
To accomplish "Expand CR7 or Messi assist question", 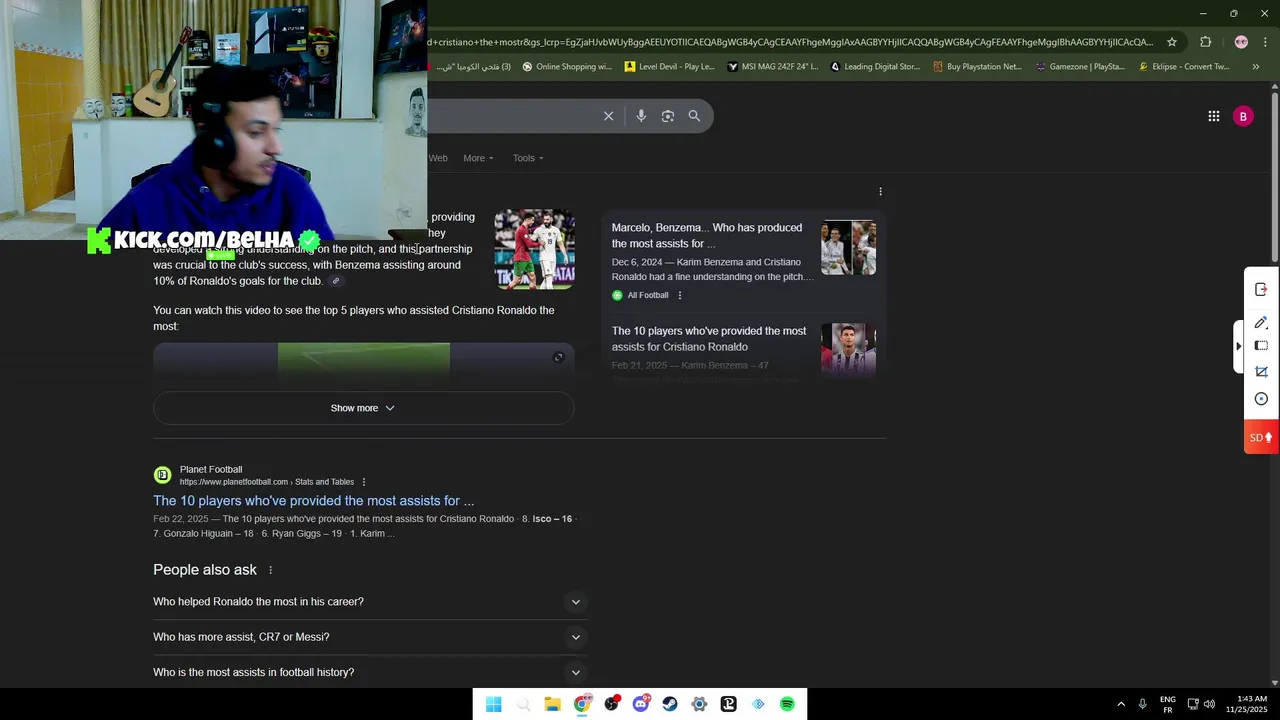I will (369, 637).
